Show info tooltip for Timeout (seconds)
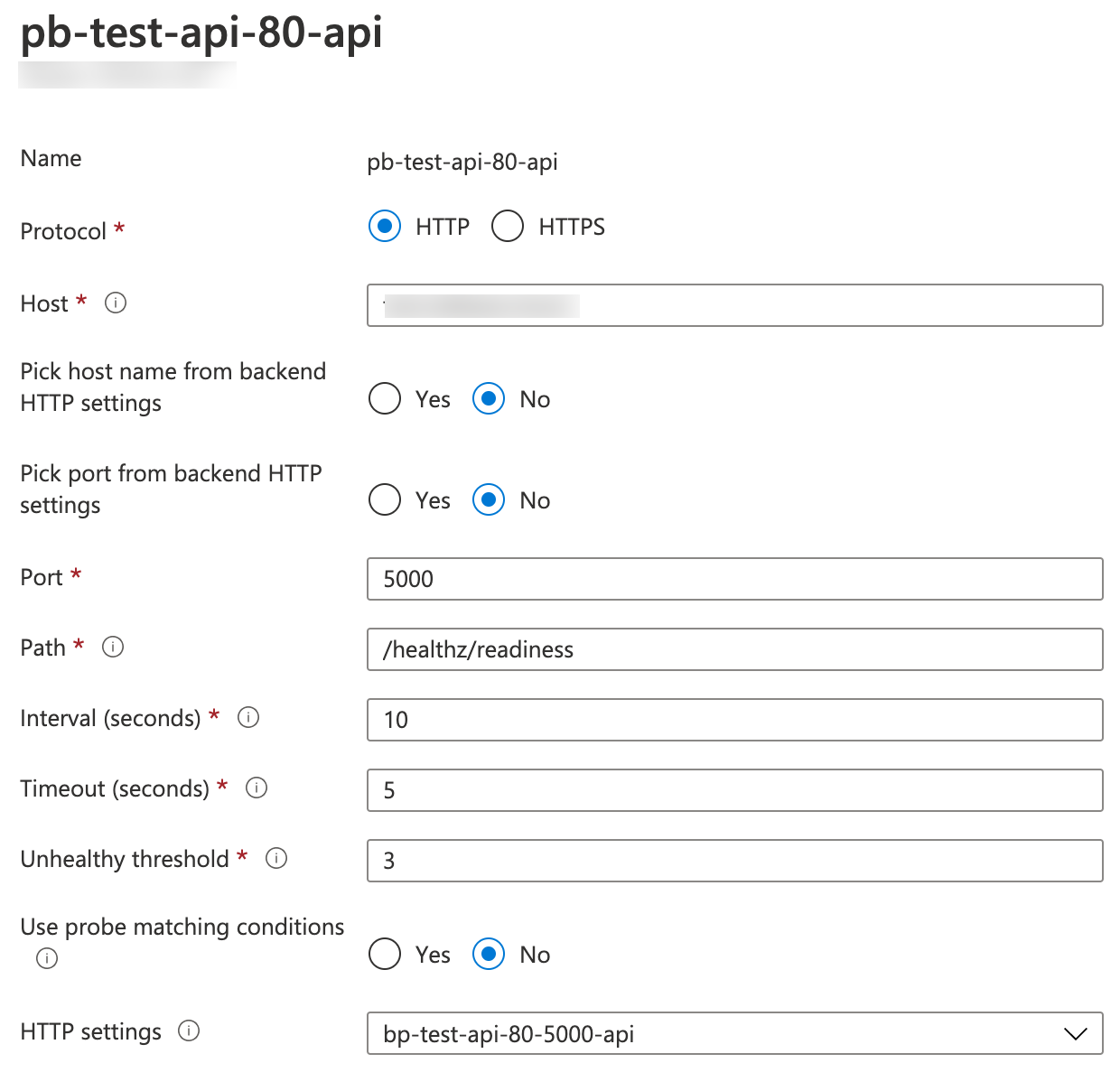1120x1091 pixels. point(257,788)
